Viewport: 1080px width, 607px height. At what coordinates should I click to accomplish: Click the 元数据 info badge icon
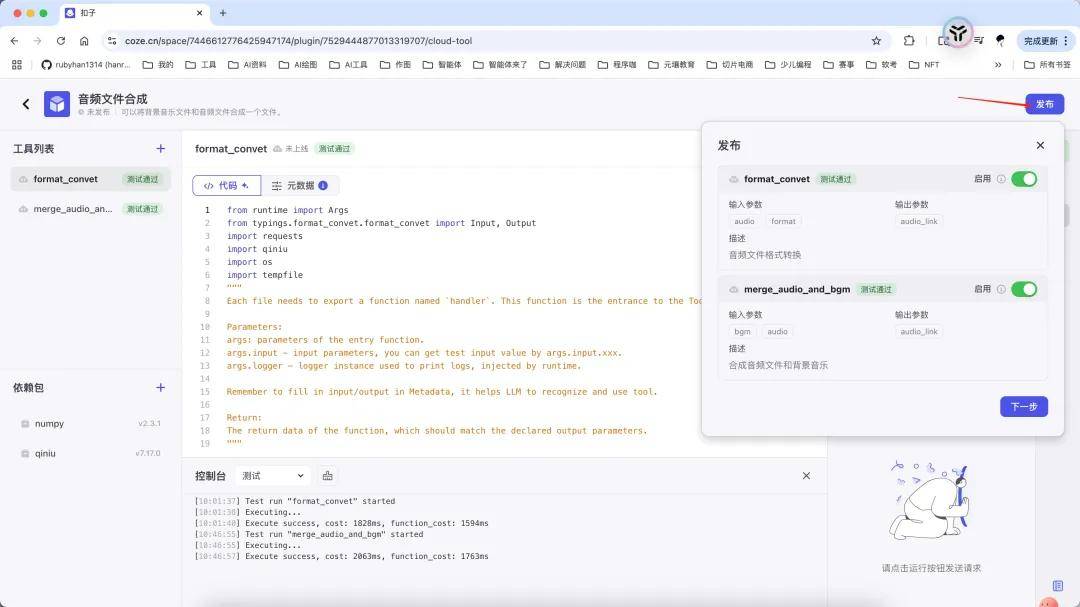click(323, 186)
